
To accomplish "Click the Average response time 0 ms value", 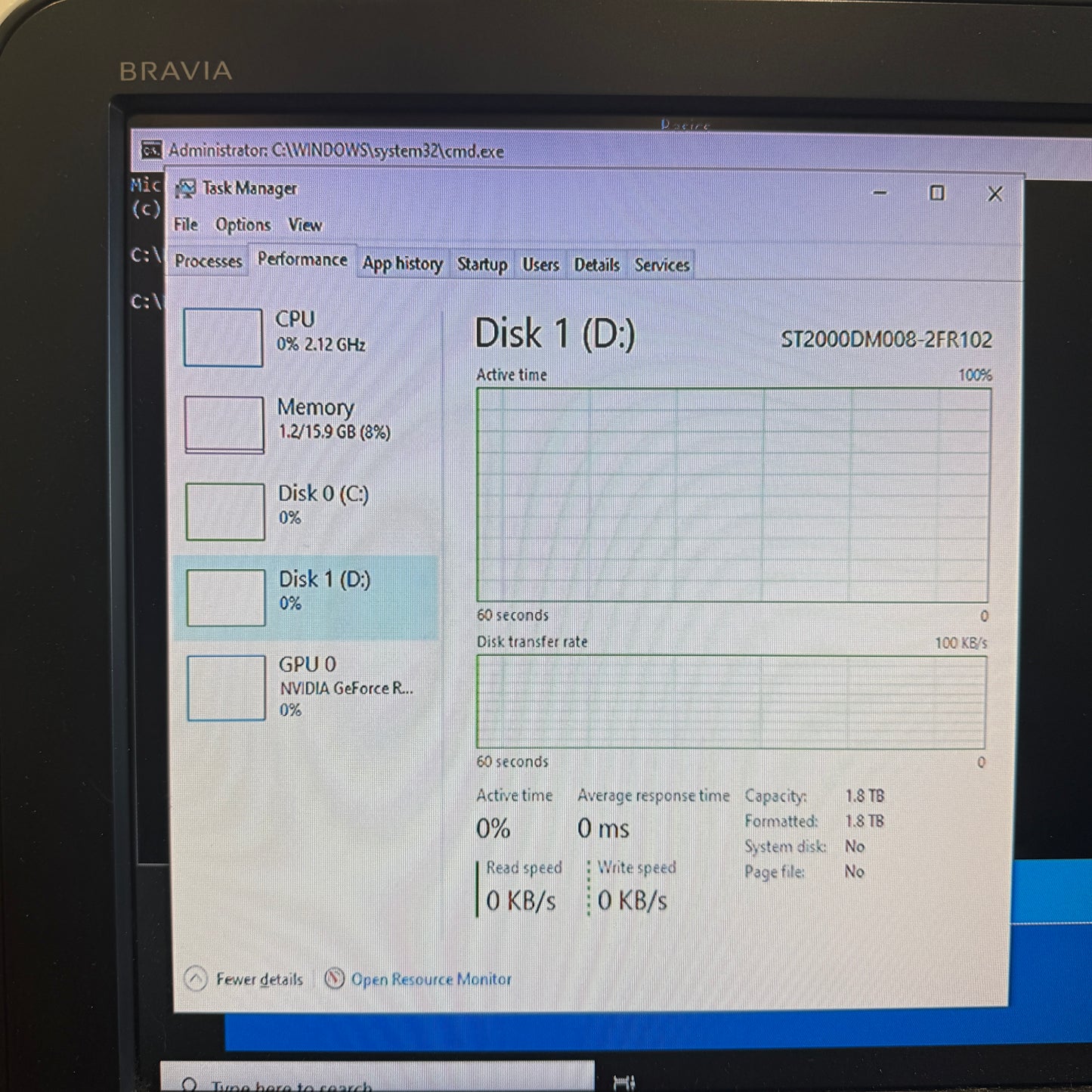I will click(x=603, y=829).
